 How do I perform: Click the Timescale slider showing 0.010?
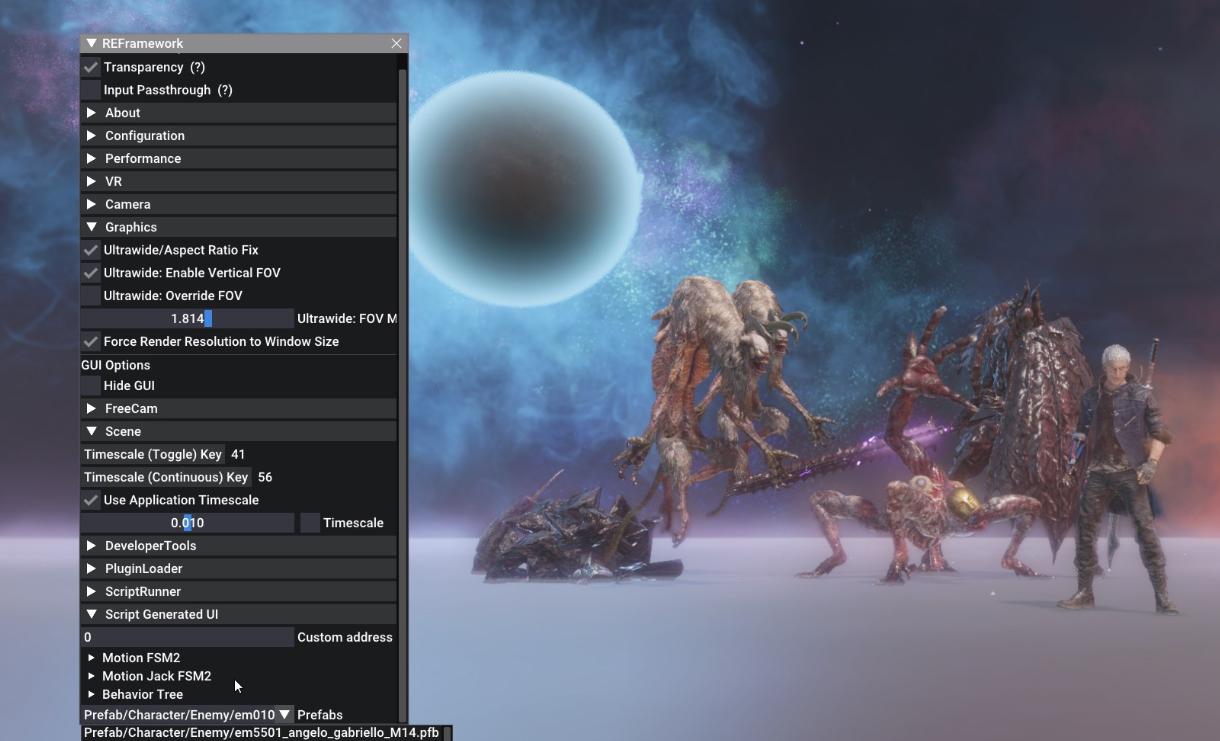pyautogui.click(x=187, y=523)
